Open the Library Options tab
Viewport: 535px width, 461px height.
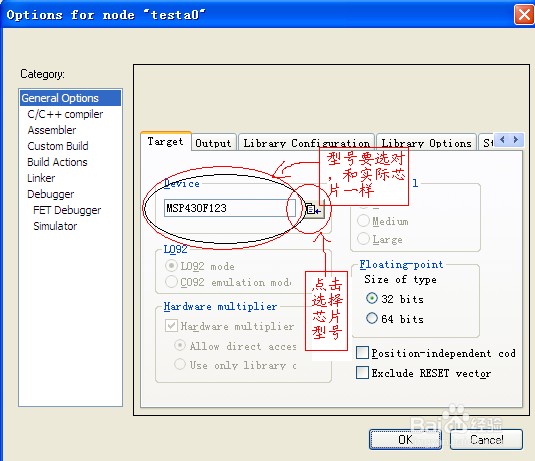(426, 143)
